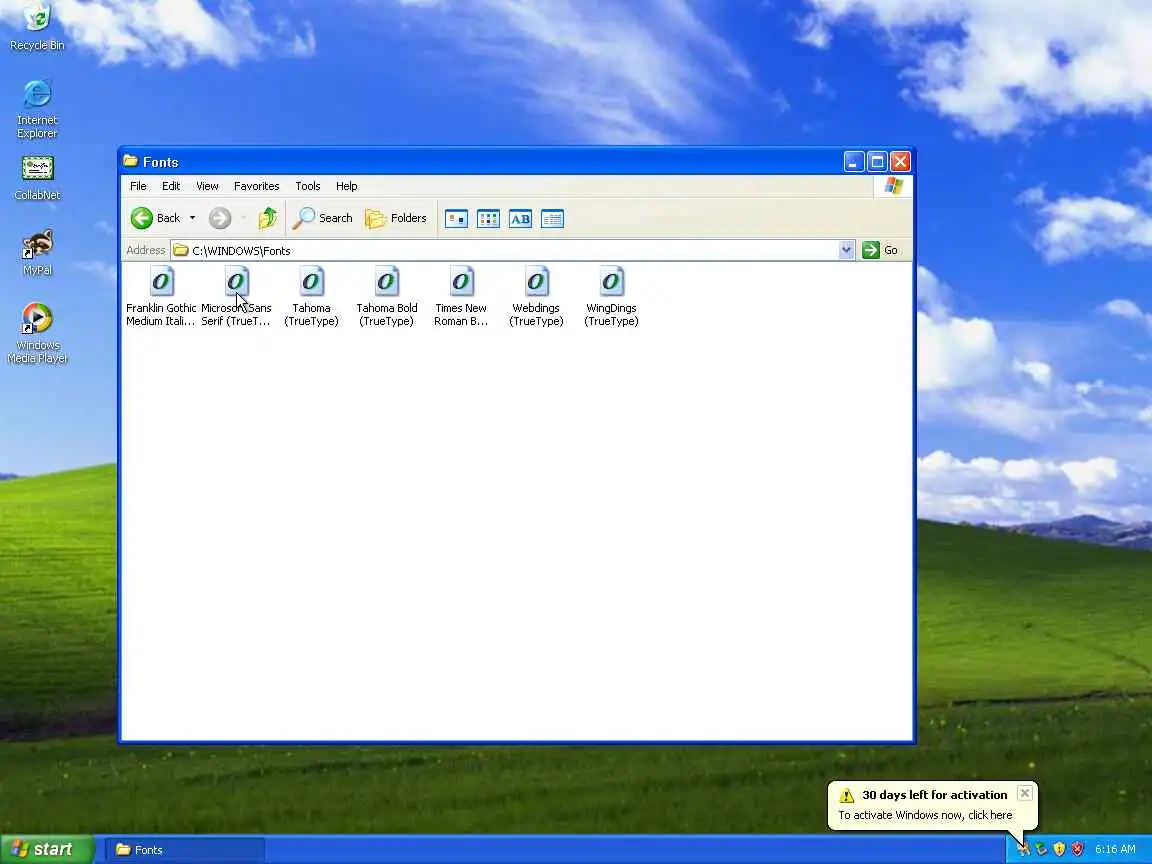Click the 6:16 AM system clock
The height and width of the screenshot is (864, 1152).
(1115, 849)
